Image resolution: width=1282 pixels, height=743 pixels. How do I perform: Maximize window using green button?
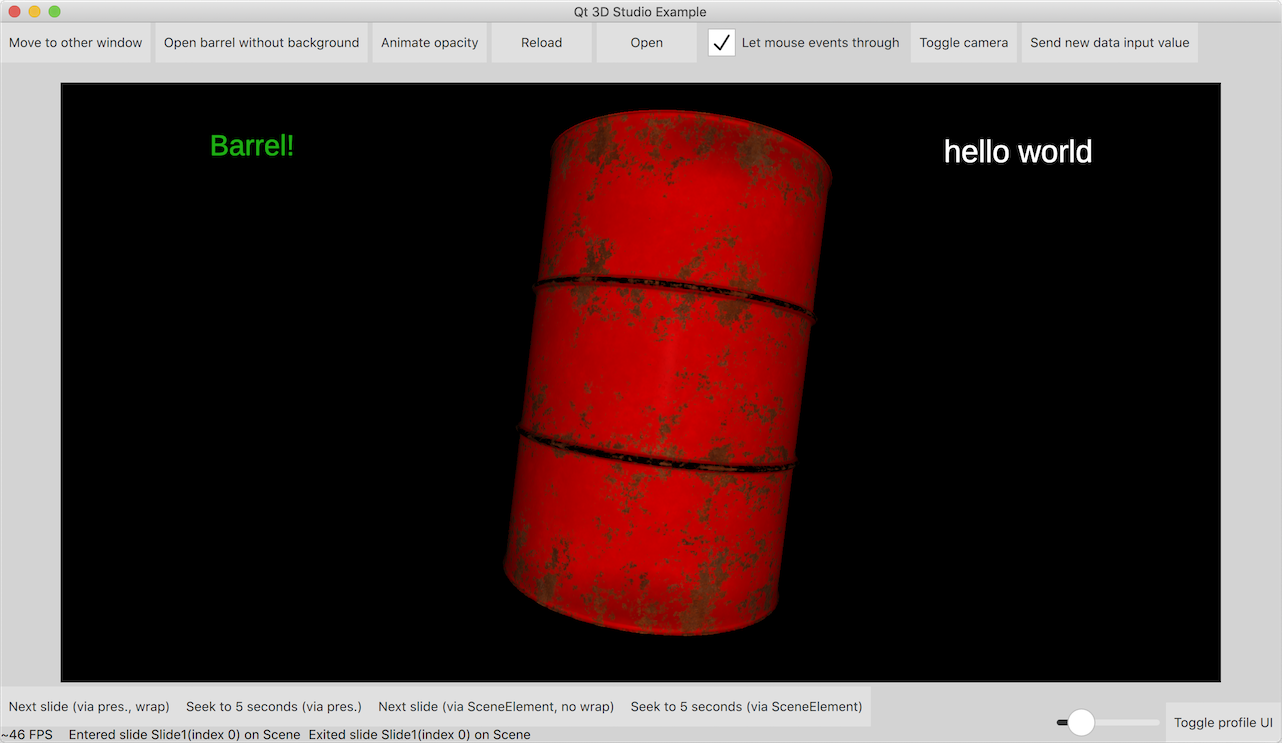point(54,12)
